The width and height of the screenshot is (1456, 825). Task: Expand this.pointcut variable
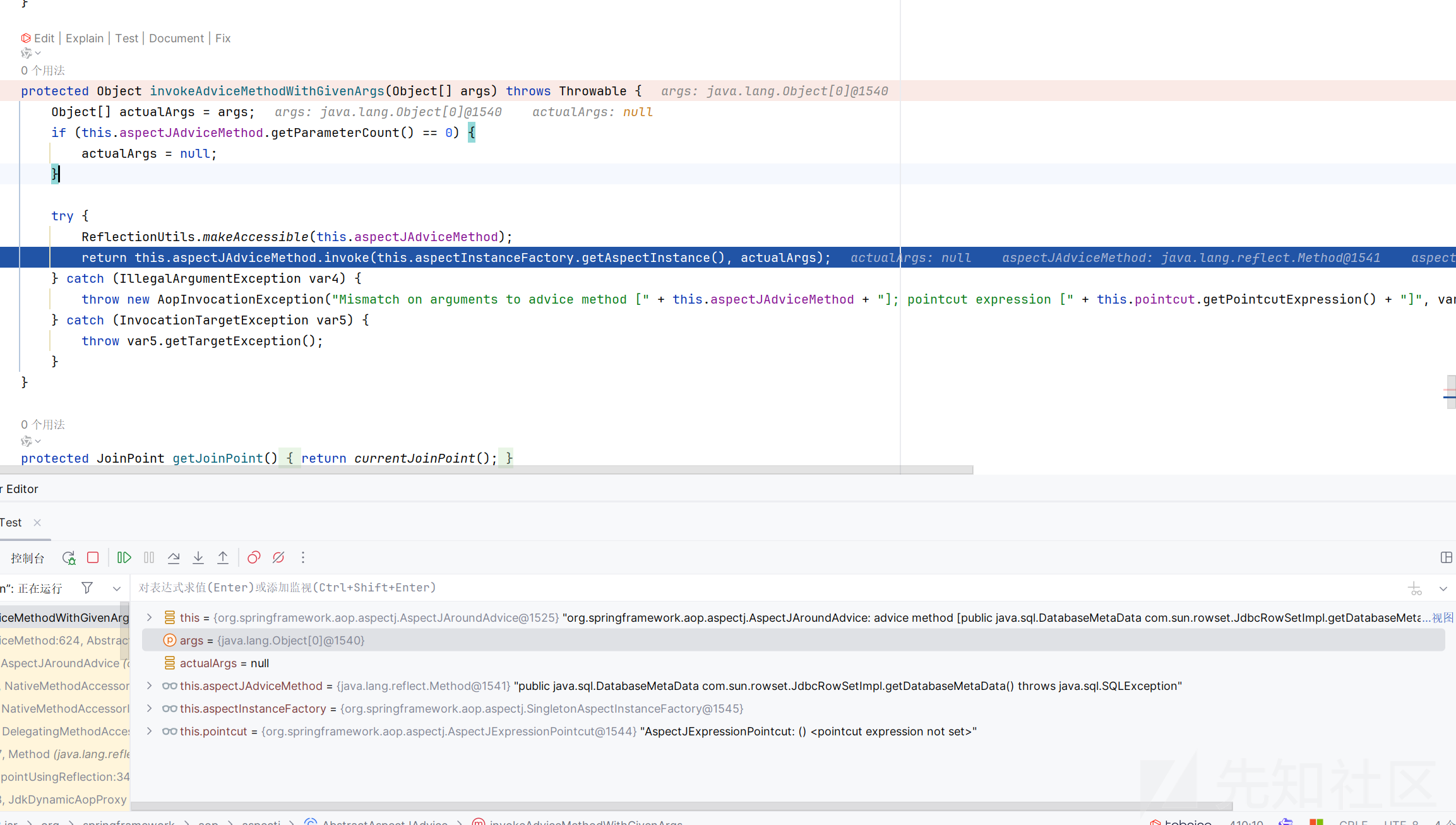pyautogui.click(x=150, y=731)
